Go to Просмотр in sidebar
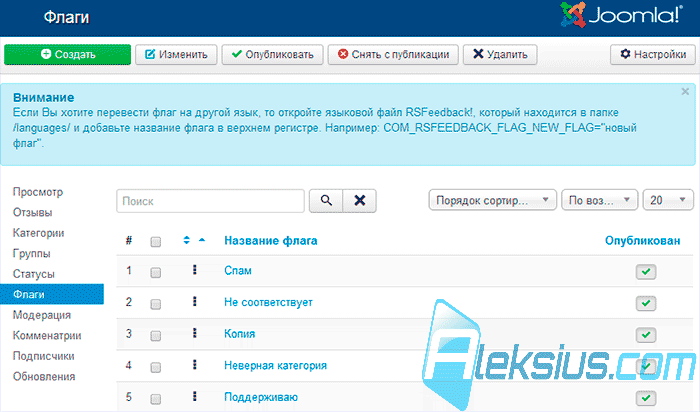 (38, 192)
